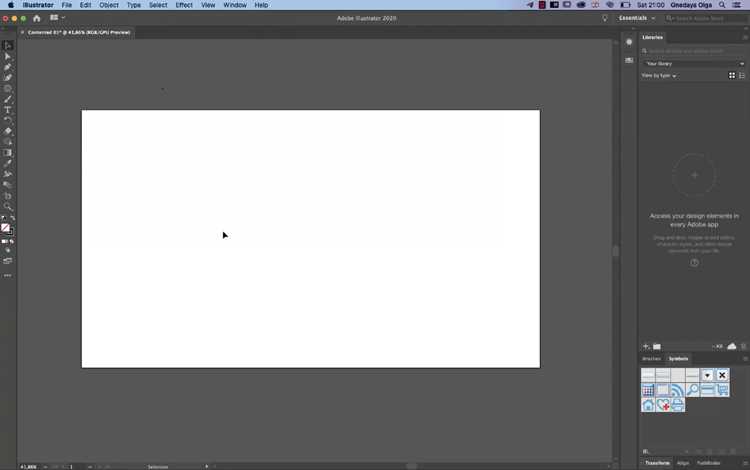Open the Symbols panel options menu
The image size is (750, 470).
(745, 359)
